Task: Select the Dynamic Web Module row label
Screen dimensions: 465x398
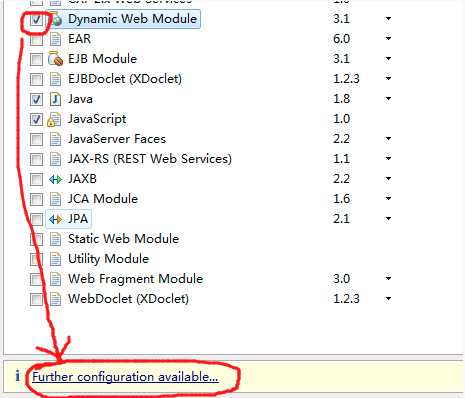Action: point(132,19)
